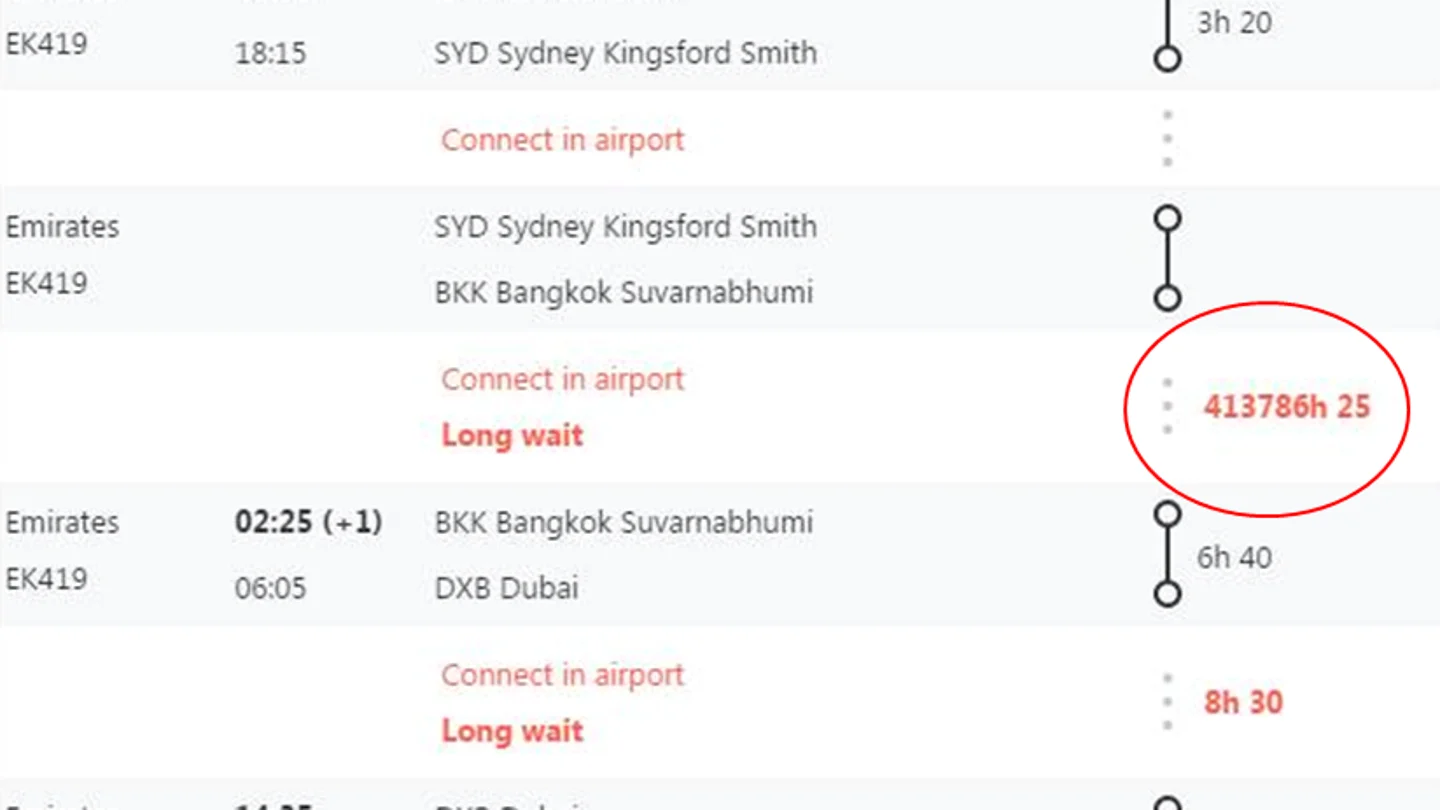Image resolution: width=1440 pixels, height=810 pixels.
Task: Click dotted connector after first Sydney arrival
Action: click(x=1167, y=138)
